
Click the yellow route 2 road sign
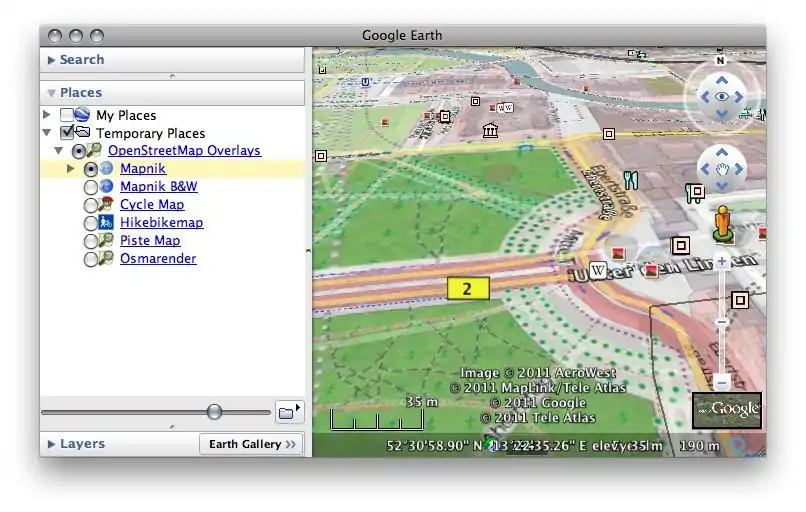[466, 290]
